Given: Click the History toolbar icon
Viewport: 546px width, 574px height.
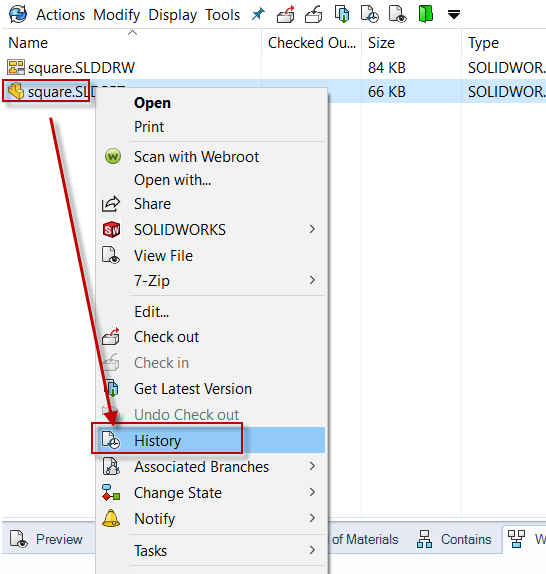Looking at the screenshot, I should [370, 15].
